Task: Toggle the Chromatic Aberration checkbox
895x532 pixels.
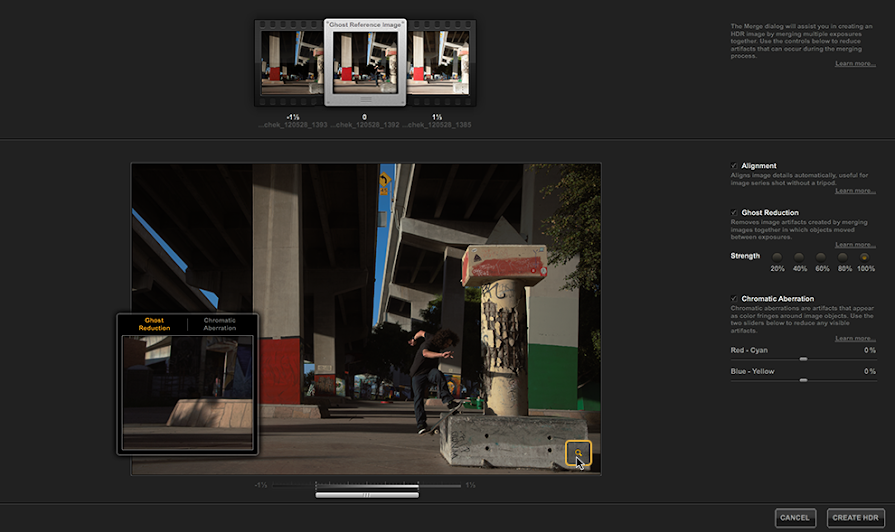Action: click(734, 299)
